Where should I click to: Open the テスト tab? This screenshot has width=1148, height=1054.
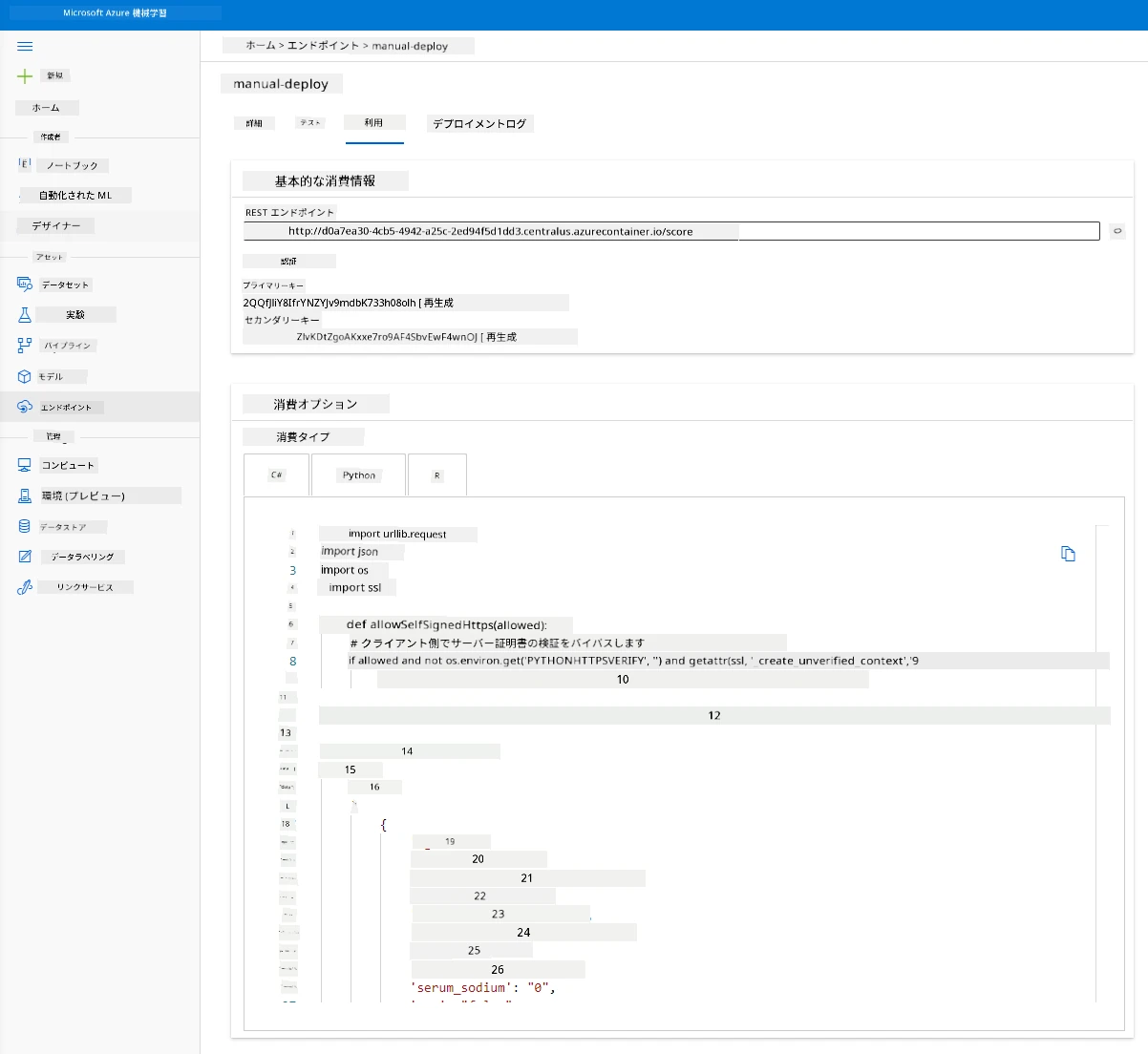tap(310, 122)
